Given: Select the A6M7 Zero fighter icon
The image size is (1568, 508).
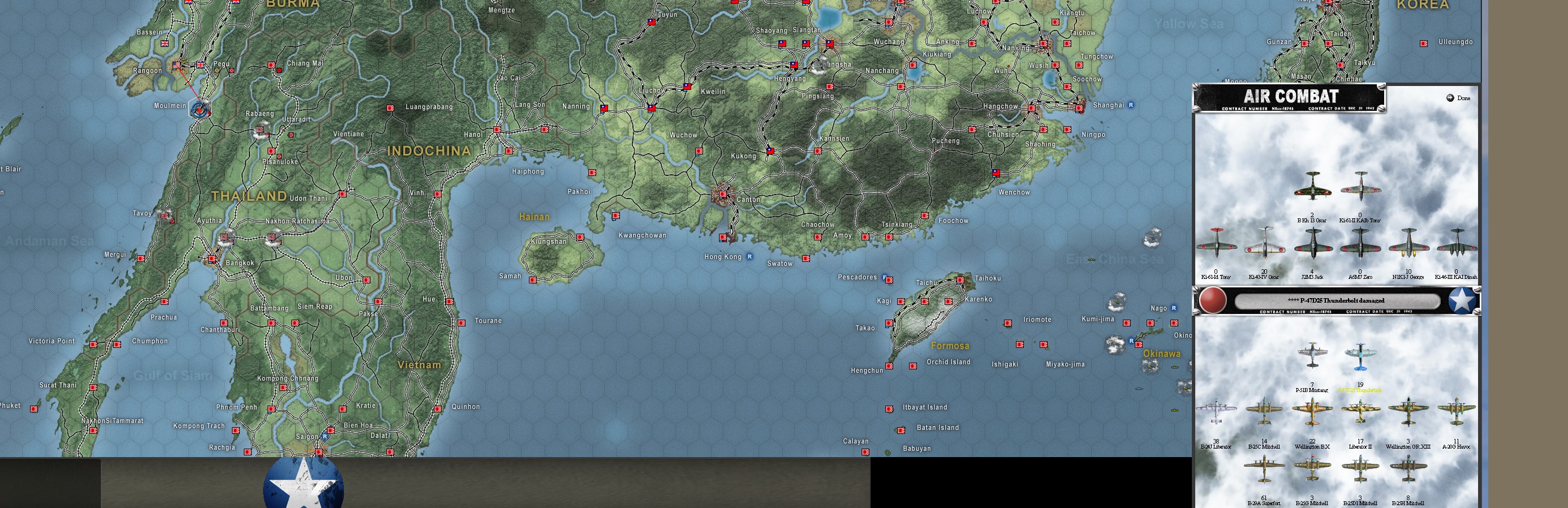Looking at the screenshot, I should tap(1360, 242).
